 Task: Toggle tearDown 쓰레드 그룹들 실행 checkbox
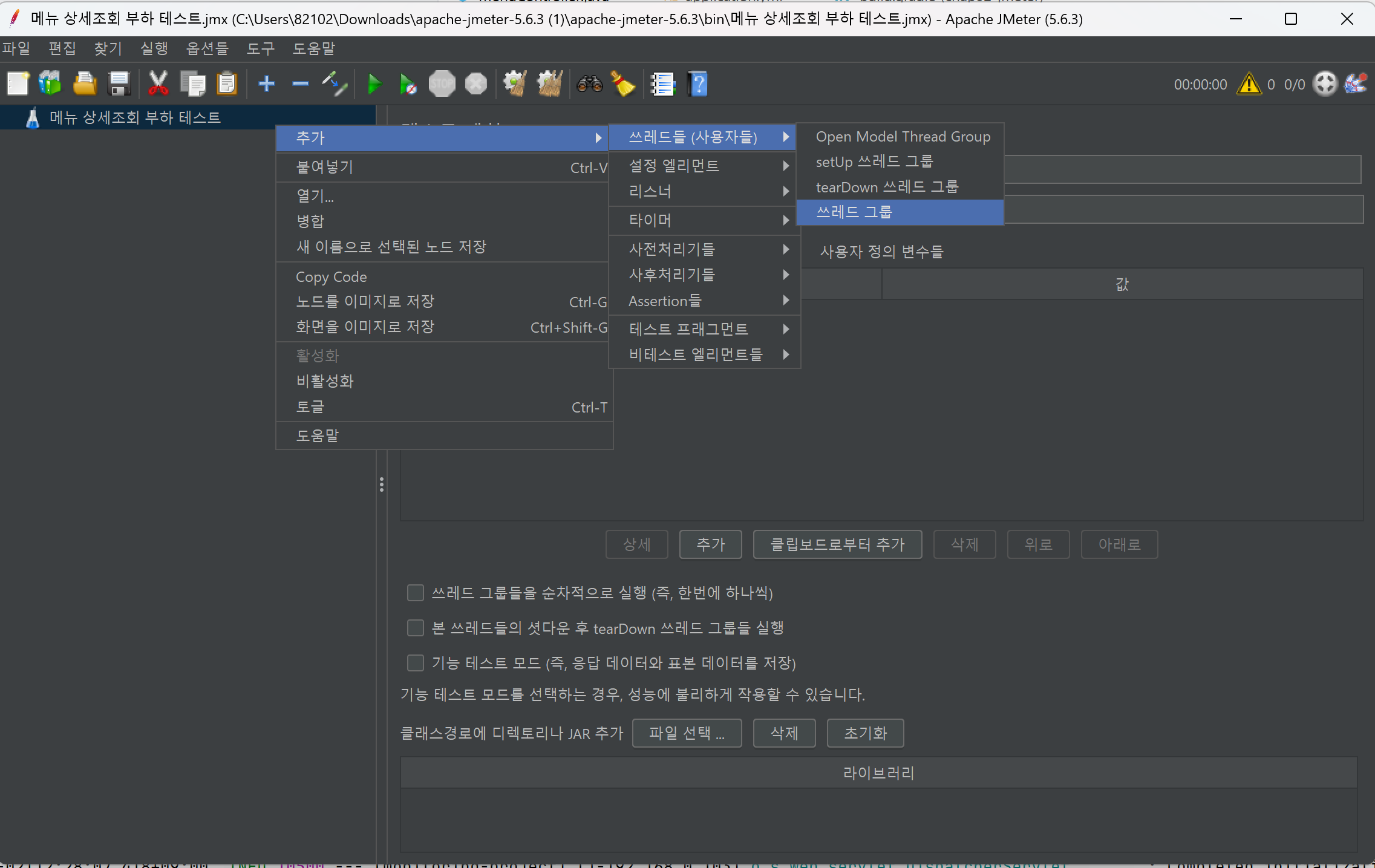(x=416, y=628)
